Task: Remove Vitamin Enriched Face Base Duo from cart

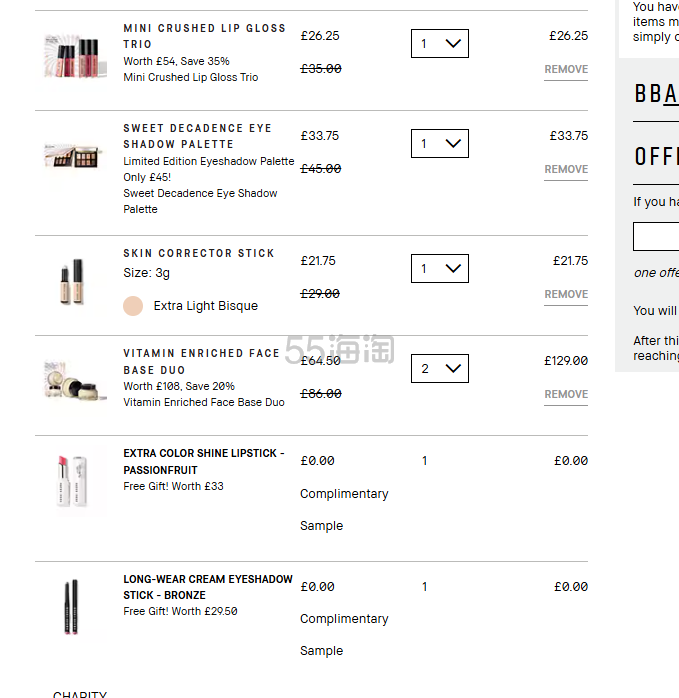Action: [x=565, y=395]
